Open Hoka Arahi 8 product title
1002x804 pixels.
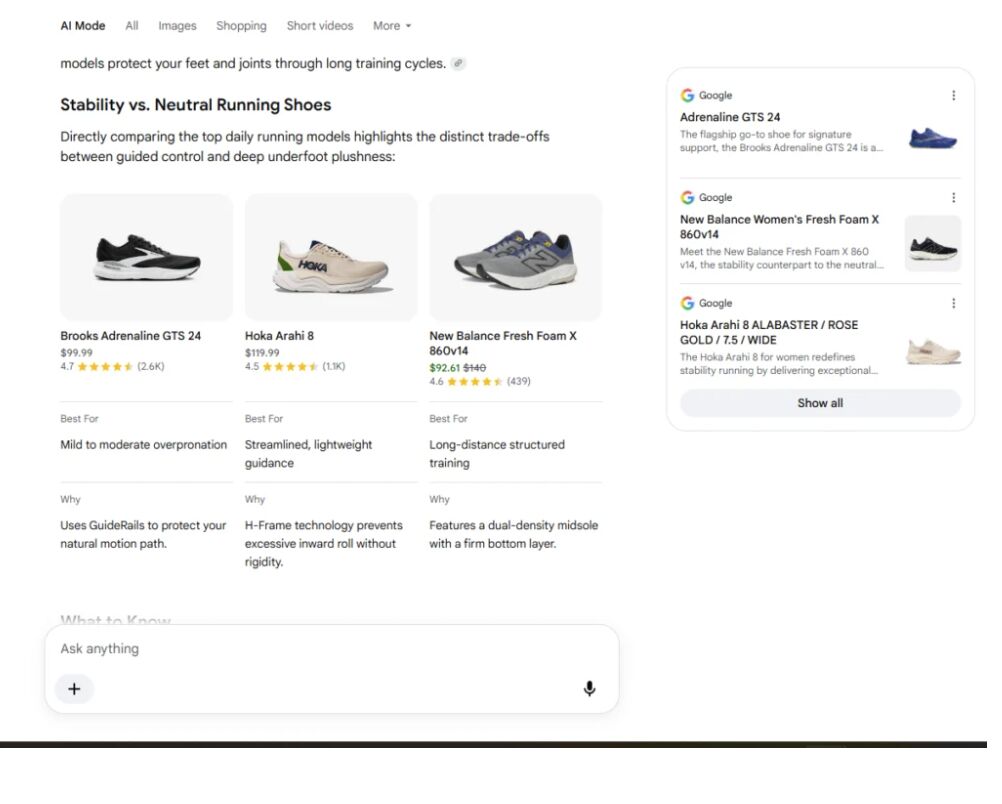click(279, 336)
